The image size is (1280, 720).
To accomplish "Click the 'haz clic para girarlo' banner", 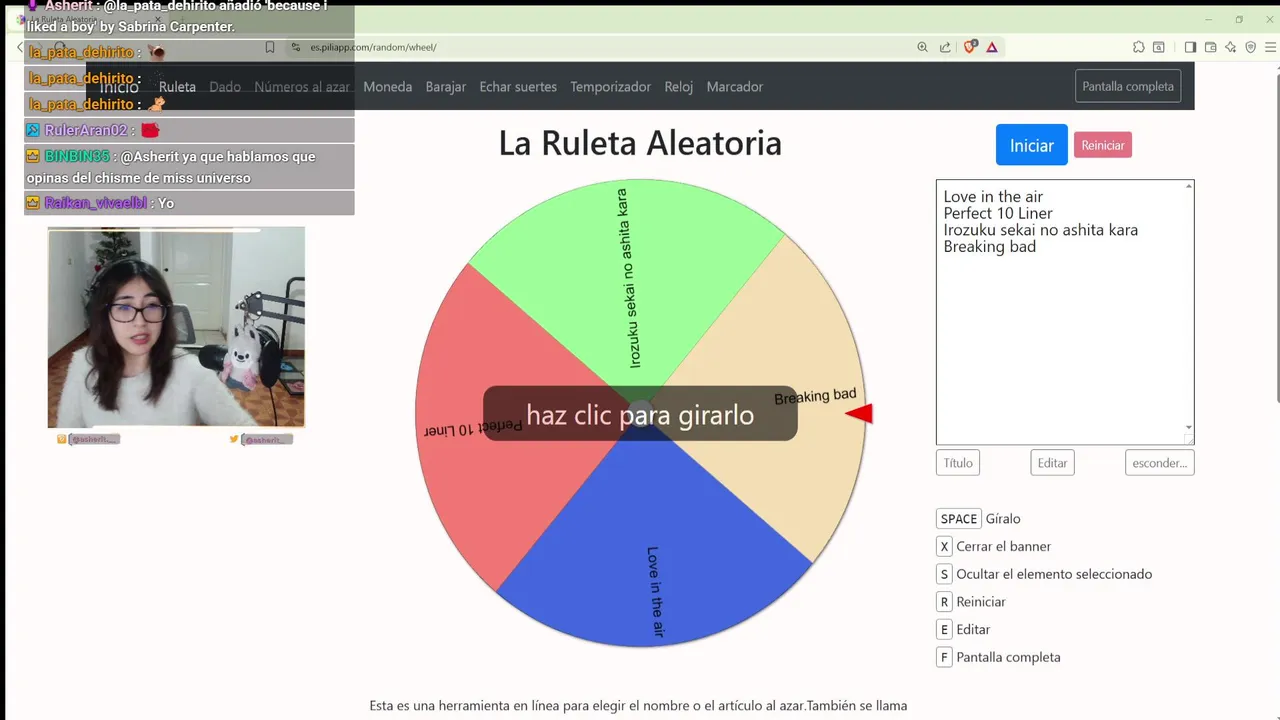I will (x=640, y=414).
